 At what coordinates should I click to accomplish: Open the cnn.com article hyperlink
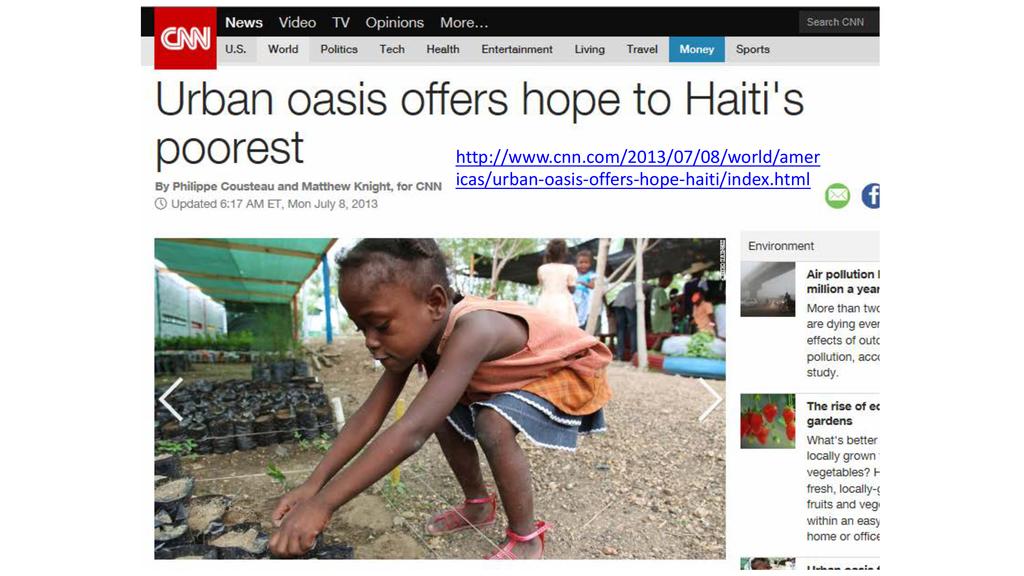click(x=637, y=168)
